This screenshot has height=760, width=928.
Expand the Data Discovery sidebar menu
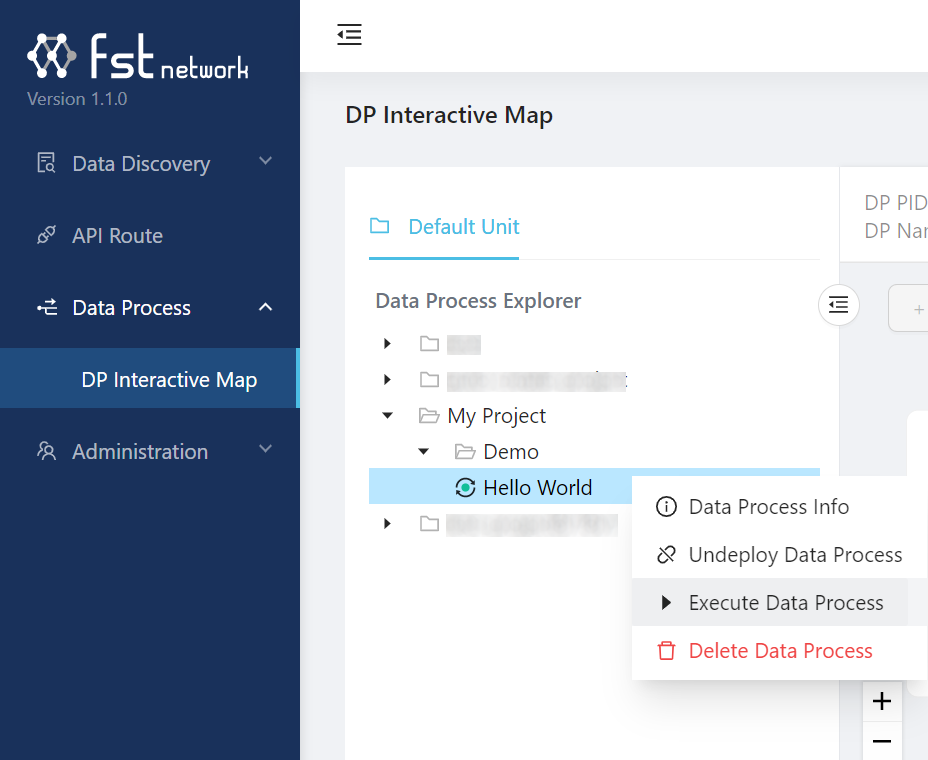pyautogui.click(x=150, y=164)
